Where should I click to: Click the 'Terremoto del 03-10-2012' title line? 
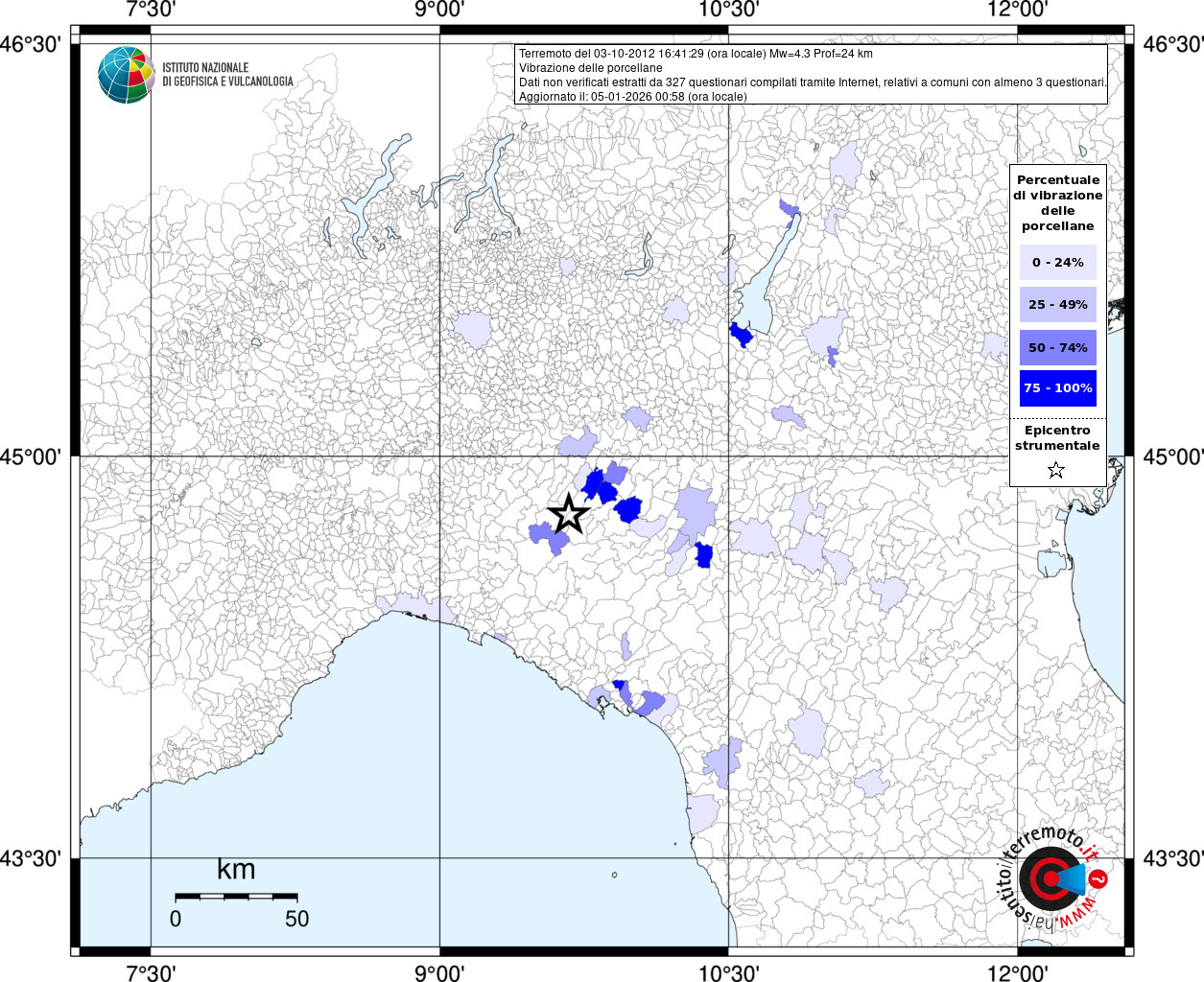696,54
